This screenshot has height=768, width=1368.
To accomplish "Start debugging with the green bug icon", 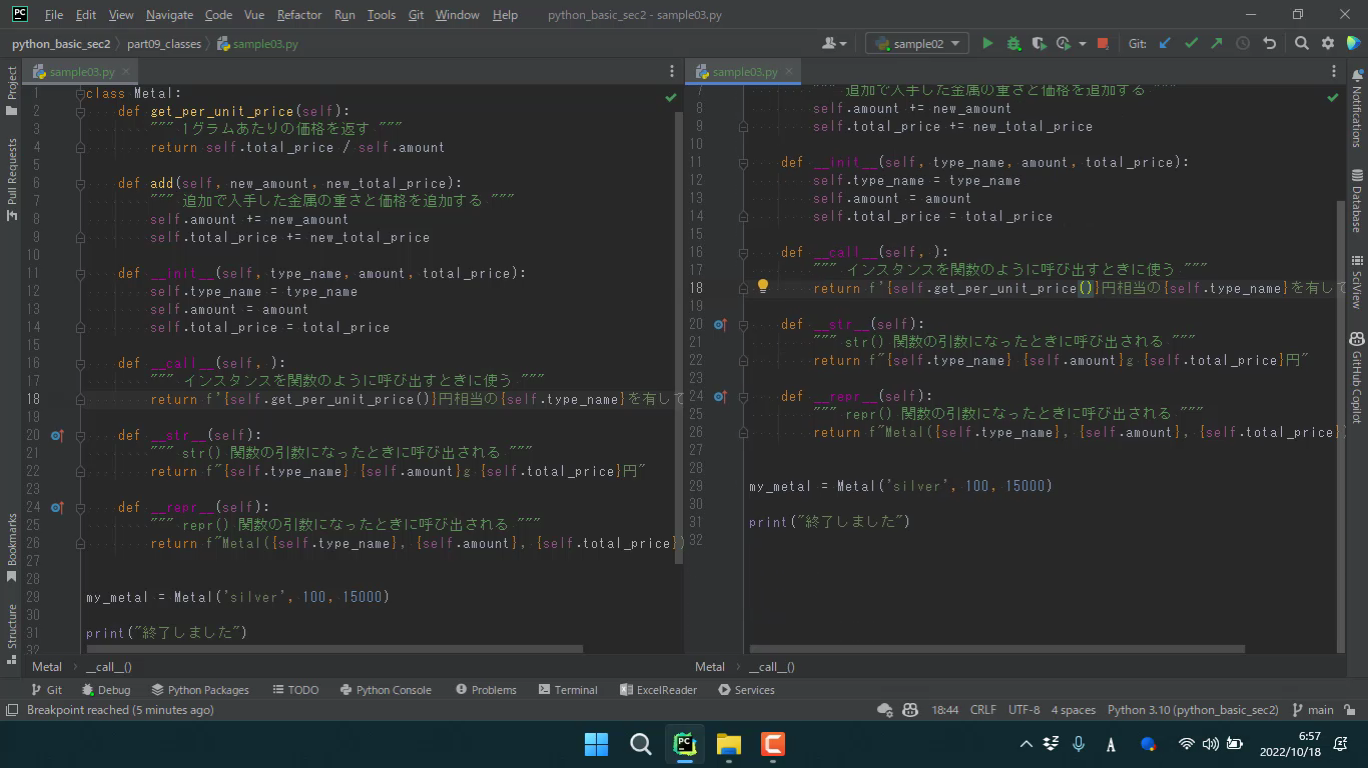I will coord(1014,44).
